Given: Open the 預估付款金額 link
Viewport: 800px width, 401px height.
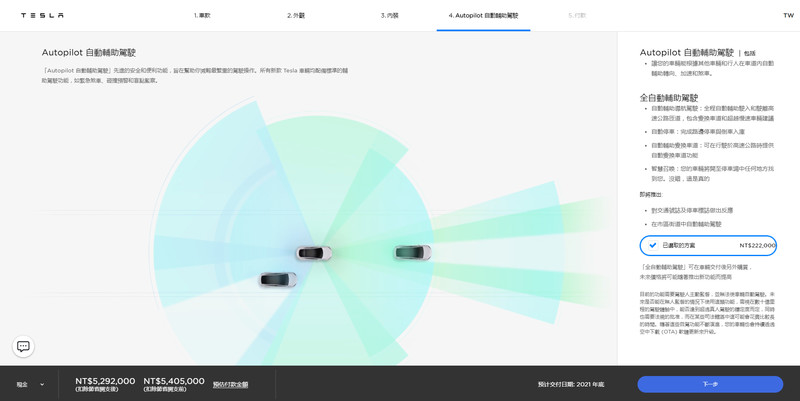Looking at the screenshot, I should click(x=230, y=384).
